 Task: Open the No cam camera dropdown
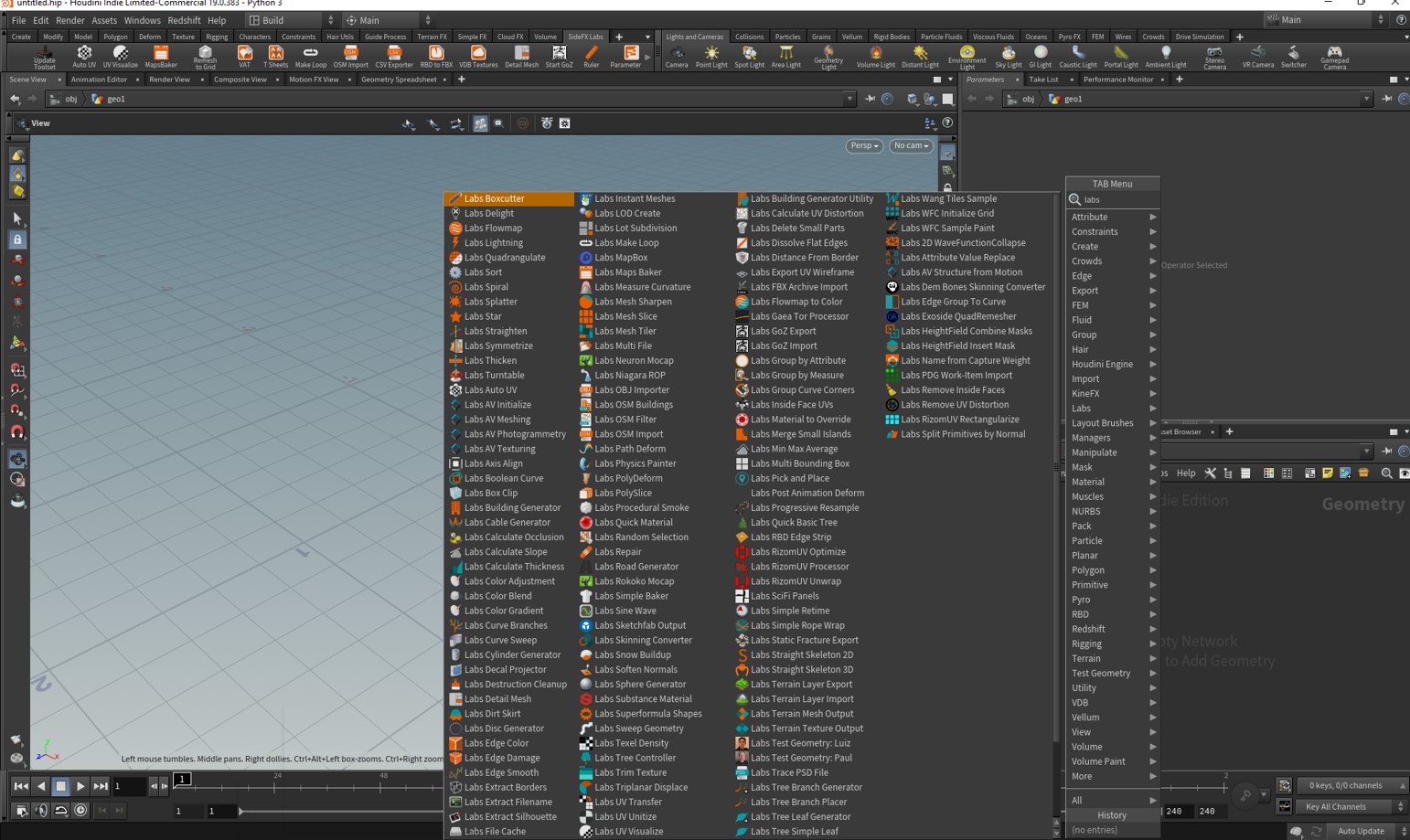[911, 145]
